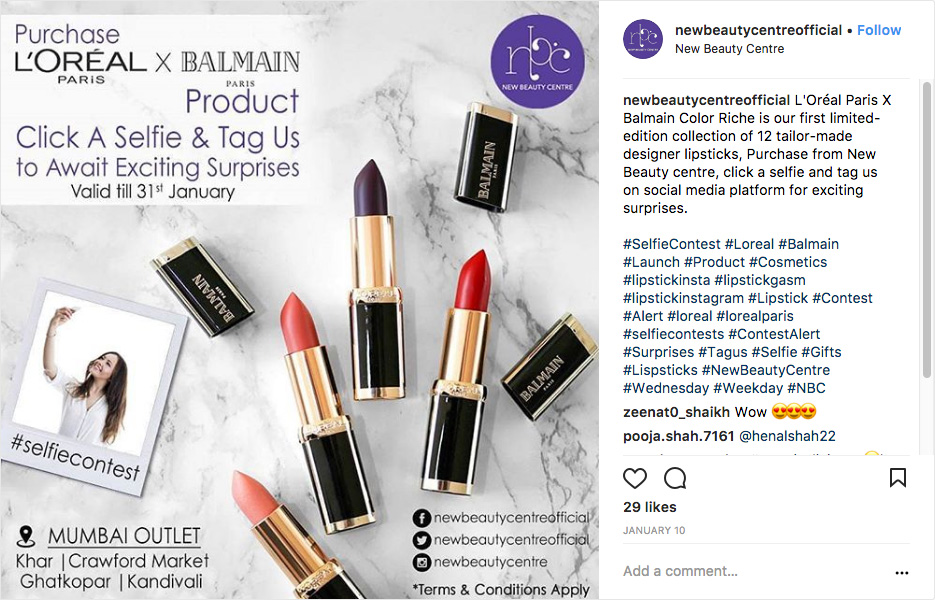Open the New Beauty Centre location link

[729, 49]
